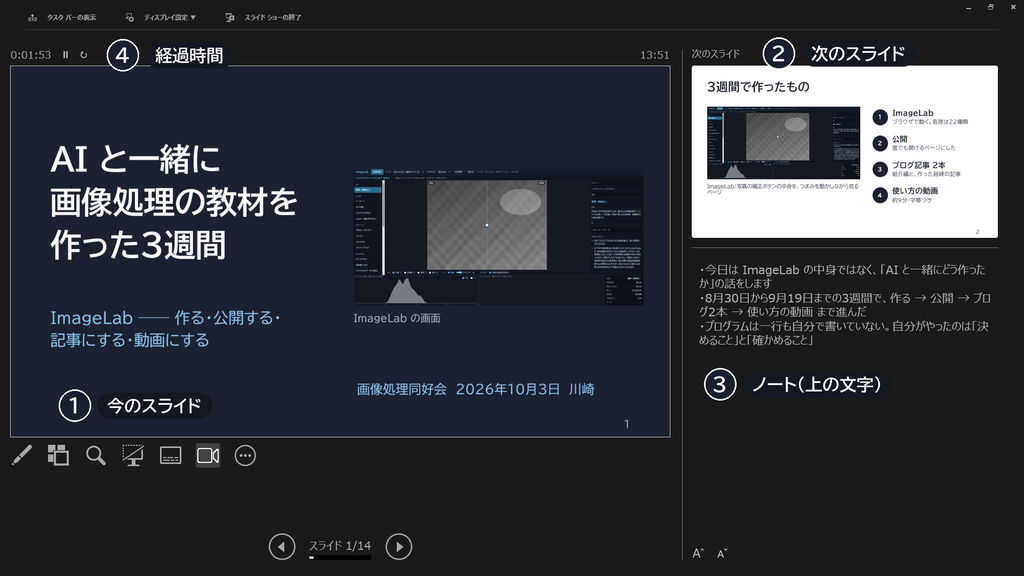Click タスク バーの表示 at top
This screenshot has height=576, width=1024.
[62, 18]
